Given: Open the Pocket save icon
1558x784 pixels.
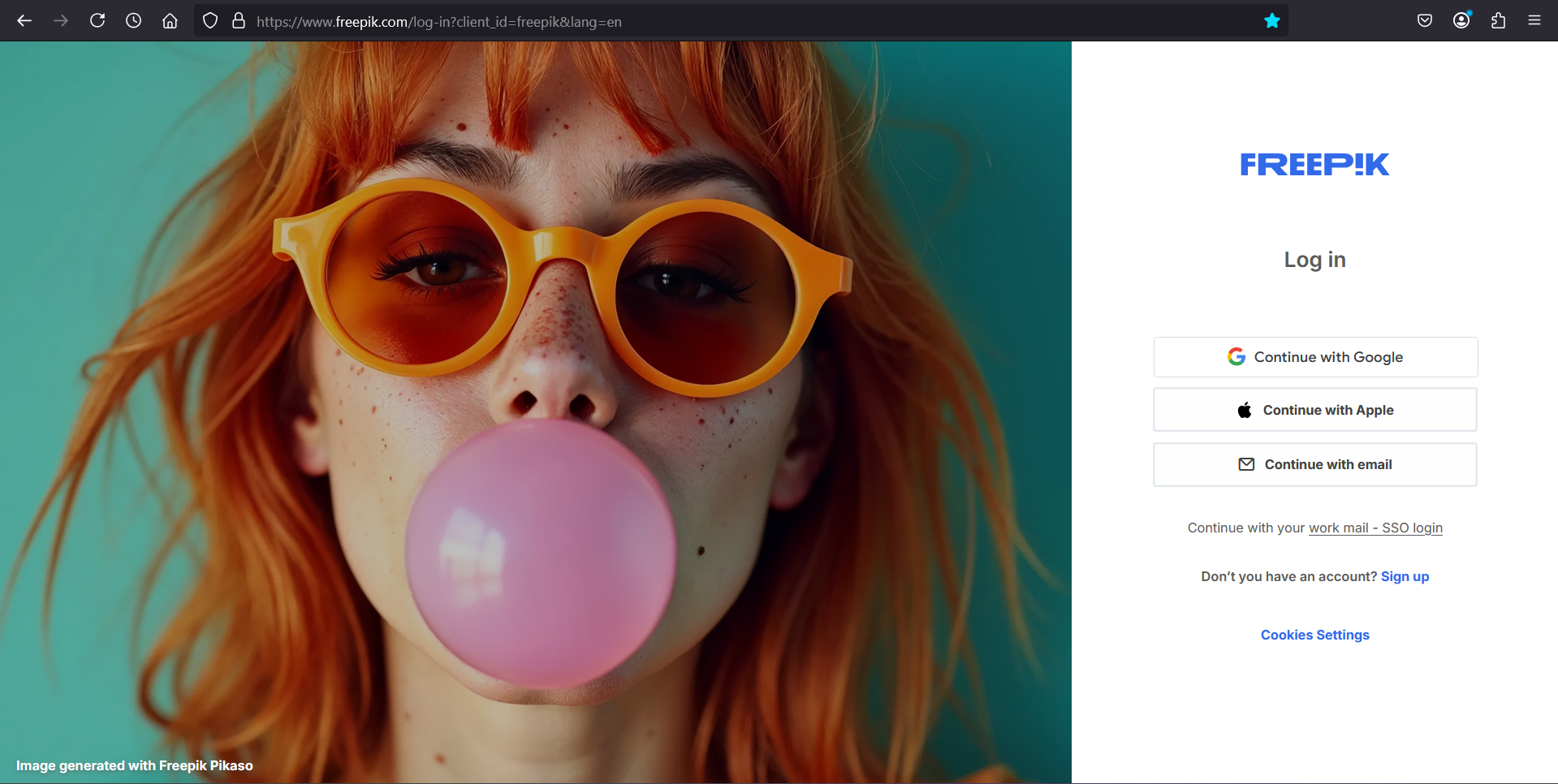Looking at the screenshot, I should point(1425,21).
